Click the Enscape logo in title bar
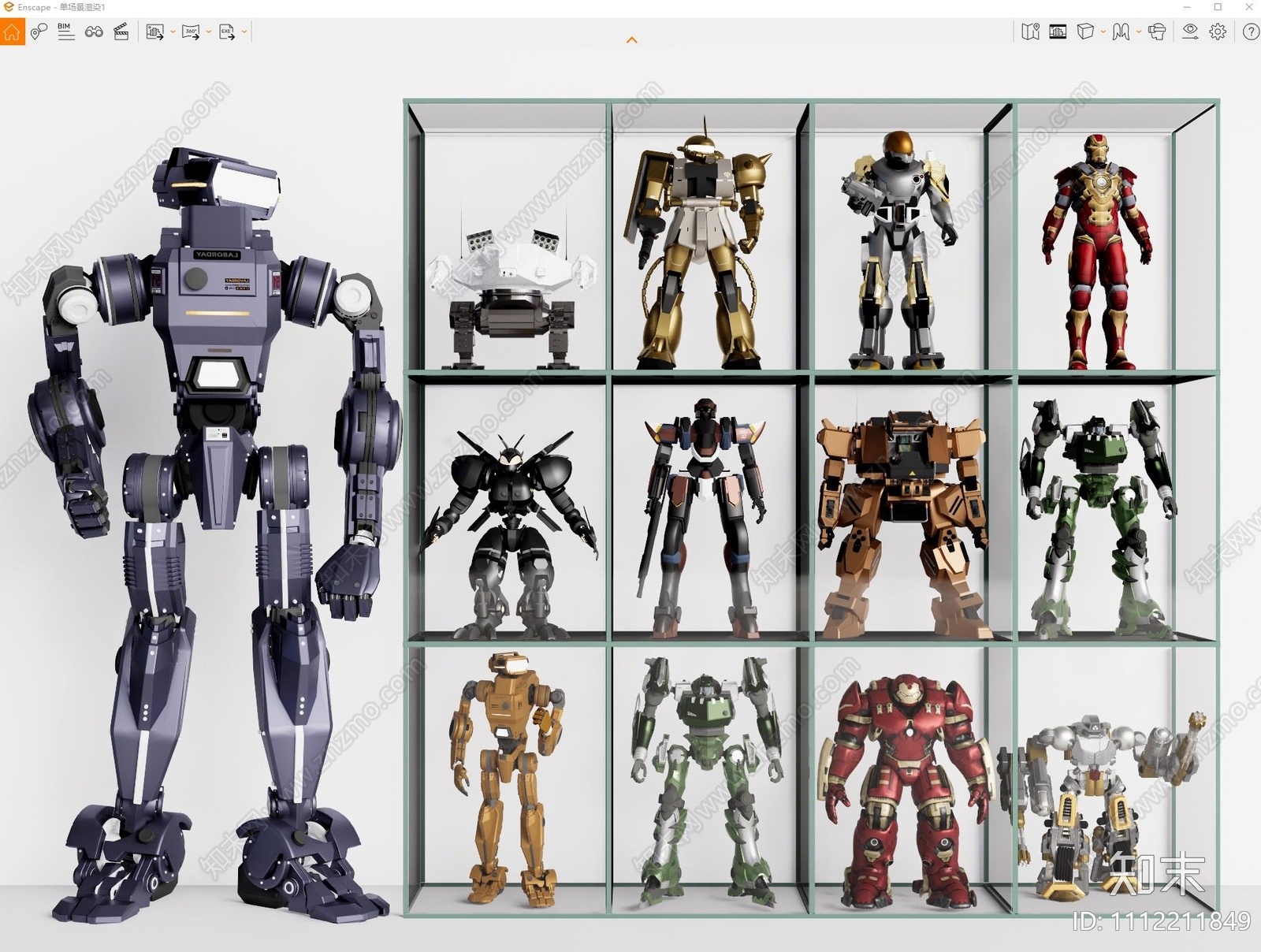 pyautogui.click(x=9, y=7)
